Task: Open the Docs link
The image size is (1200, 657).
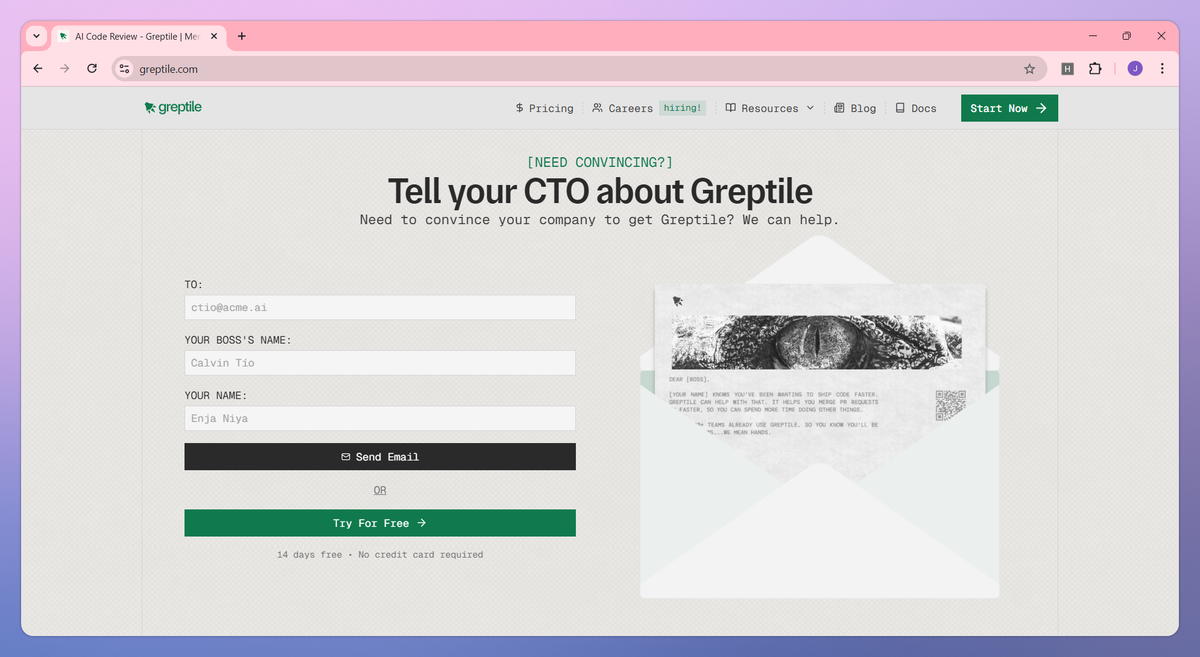Action: click(916, 108)
